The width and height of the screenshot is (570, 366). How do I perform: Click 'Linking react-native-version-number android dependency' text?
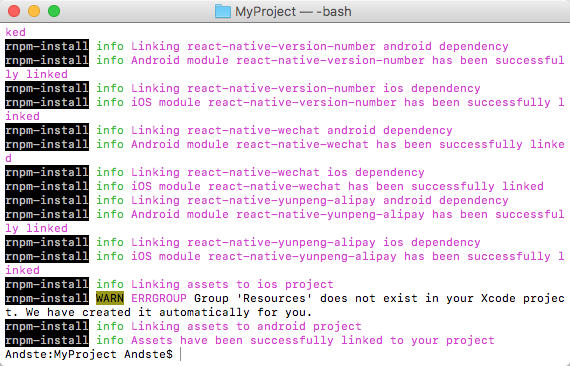320,47
